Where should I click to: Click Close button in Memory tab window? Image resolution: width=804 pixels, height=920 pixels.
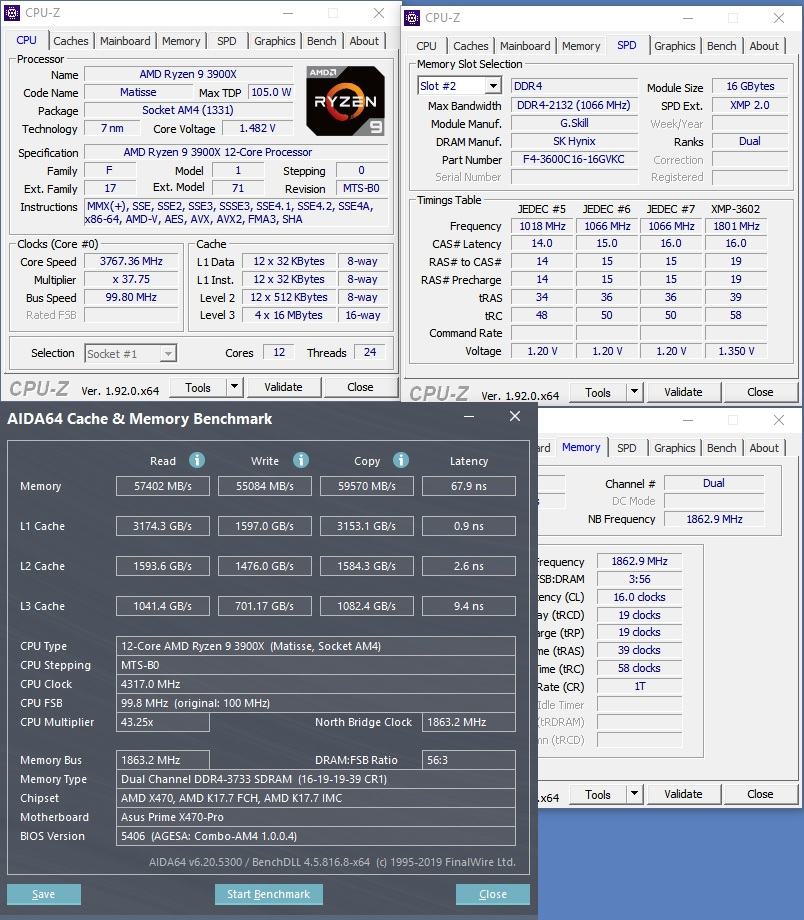pyautogui.click(x=760, y=794)
